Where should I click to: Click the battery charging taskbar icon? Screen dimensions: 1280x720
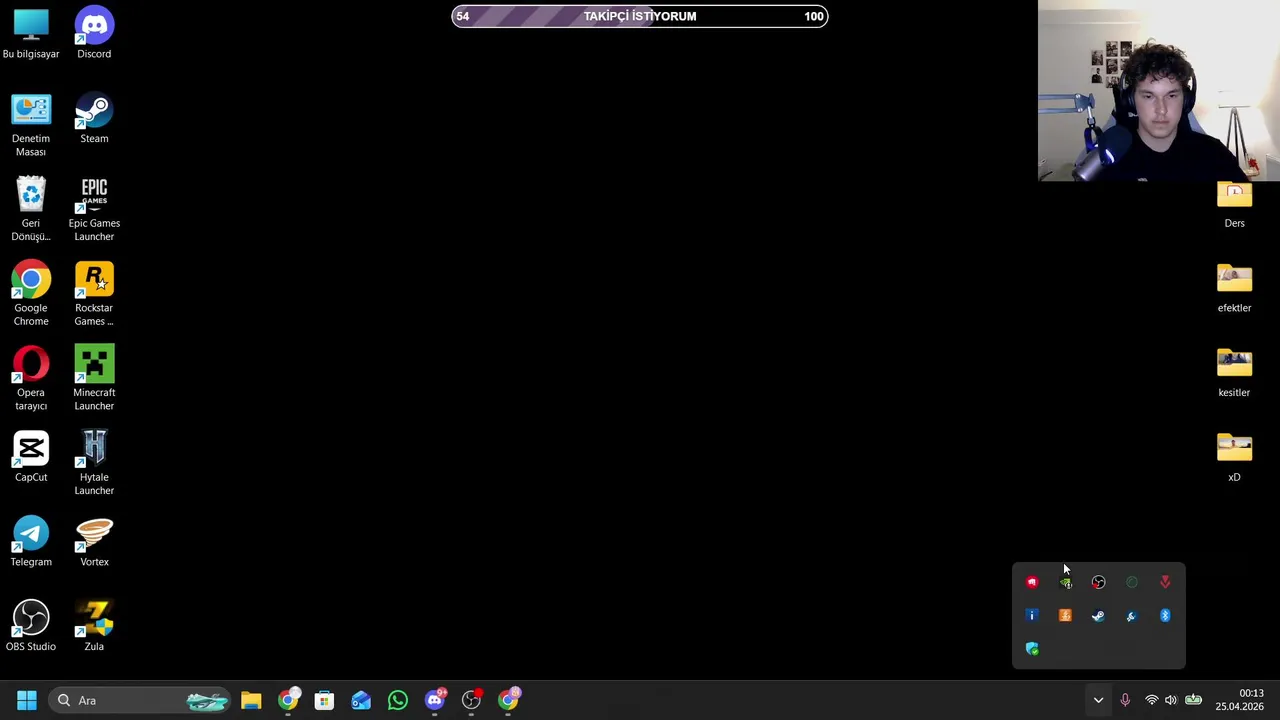pyautogui.click(x=1193, y=700)
